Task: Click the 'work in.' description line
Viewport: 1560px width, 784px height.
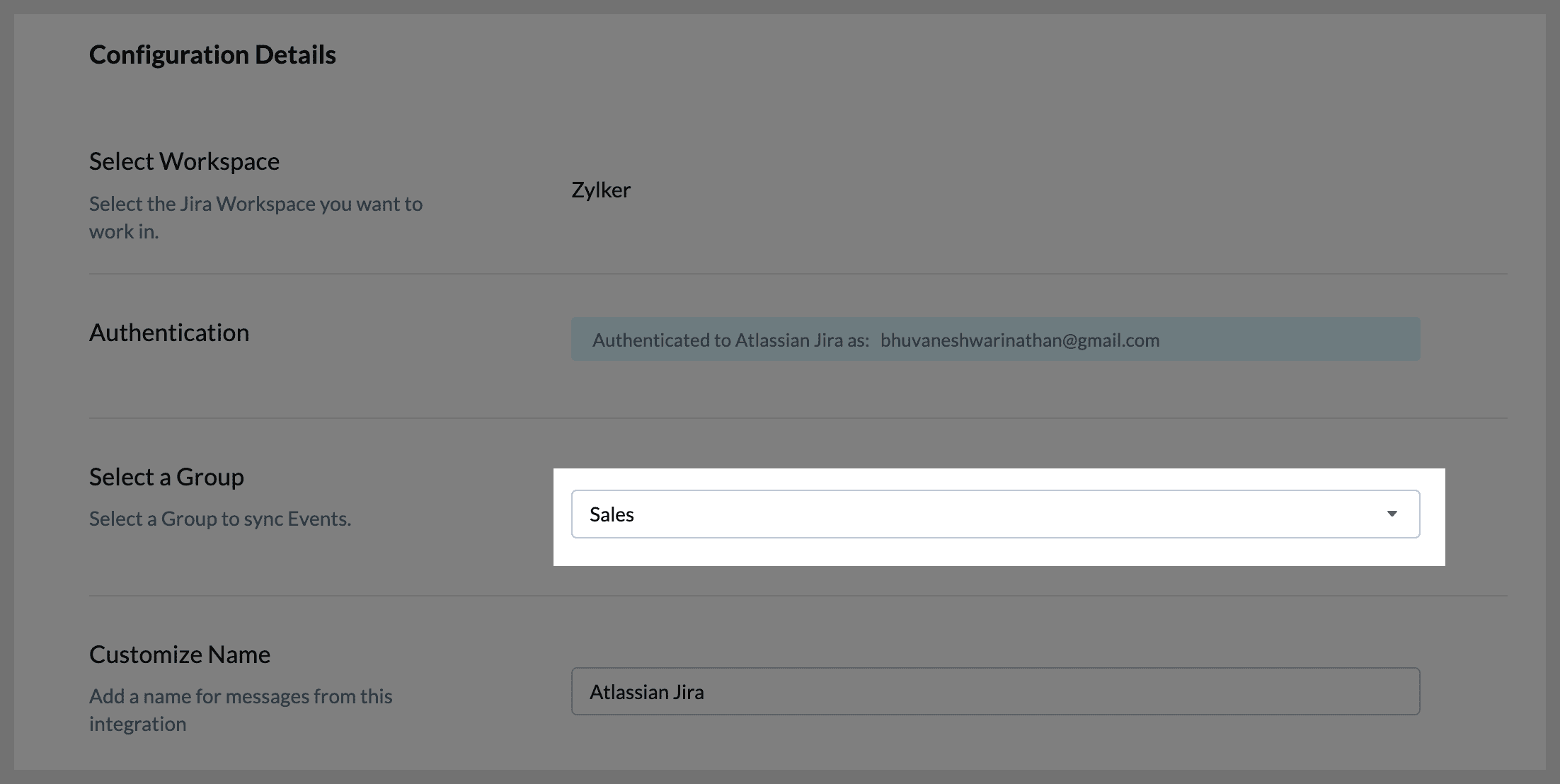Action: pos(124,231)
